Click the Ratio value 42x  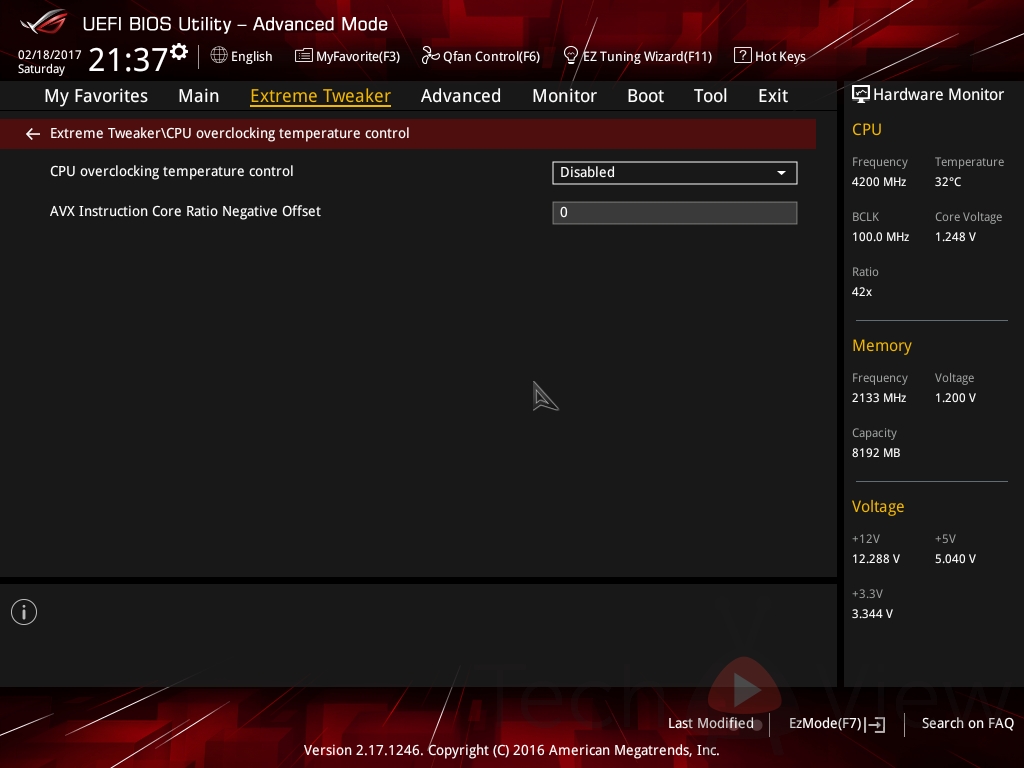(862, 291)
